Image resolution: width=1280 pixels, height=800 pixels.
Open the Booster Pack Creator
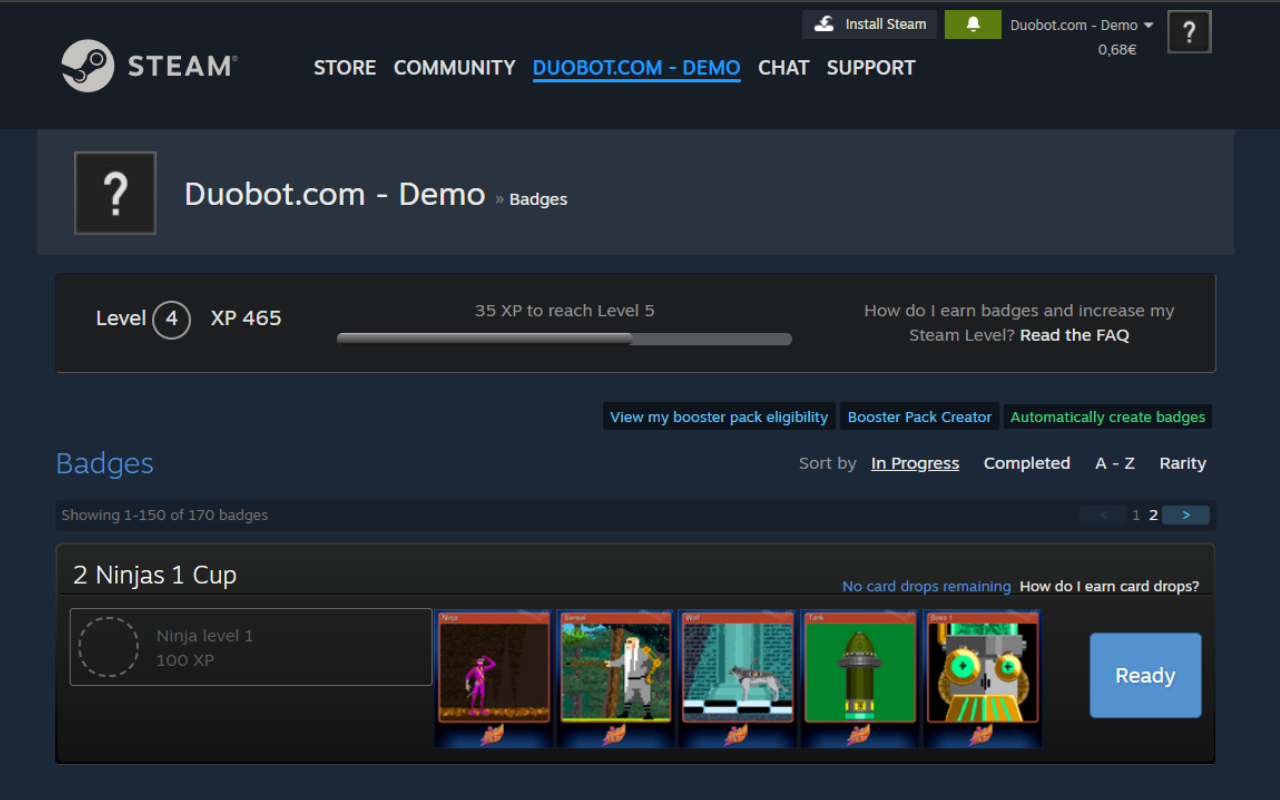920,417
